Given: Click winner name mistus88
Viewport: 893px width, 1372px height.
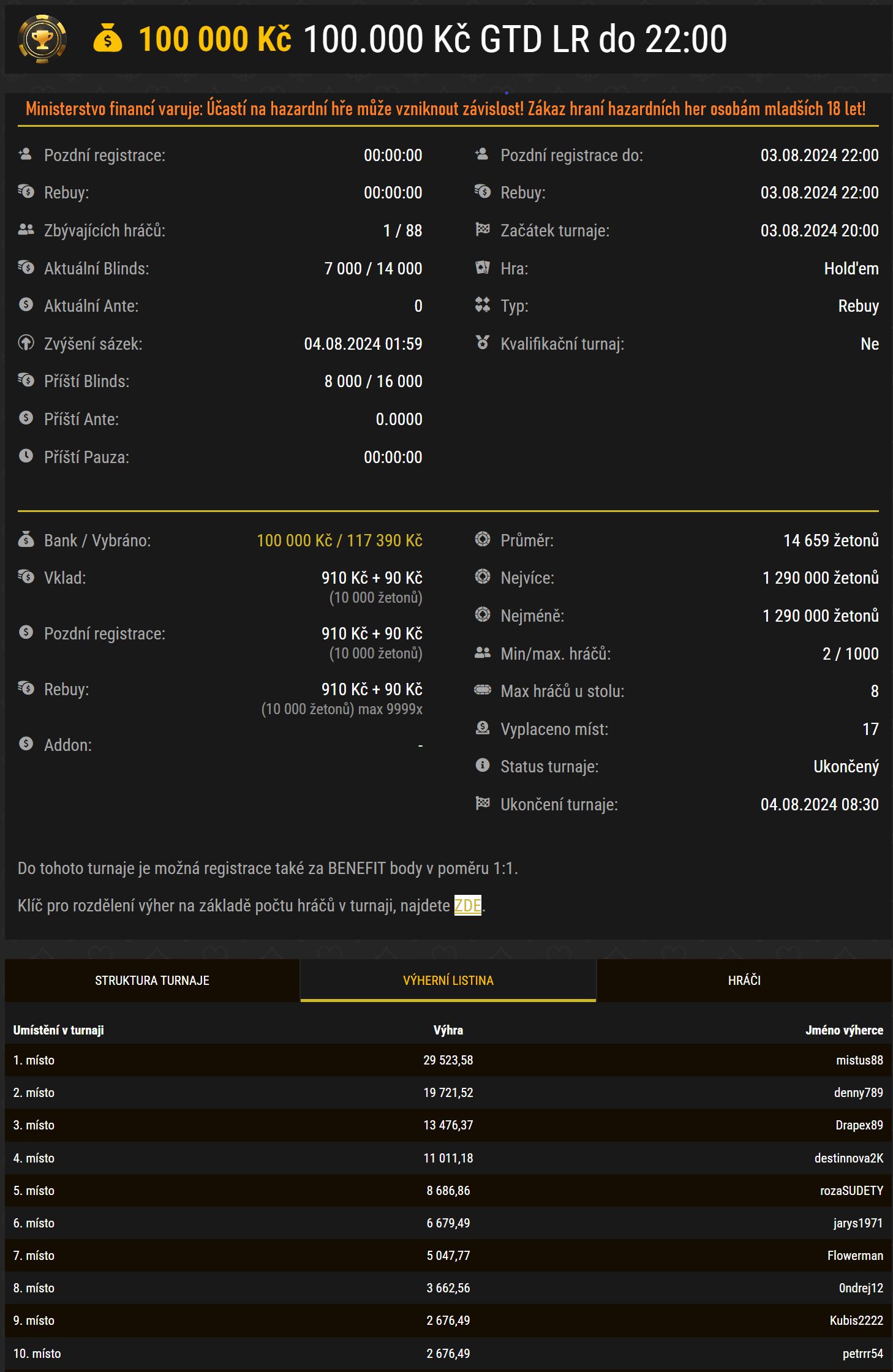Looking at the screenshot, I should pos(859,1060).
